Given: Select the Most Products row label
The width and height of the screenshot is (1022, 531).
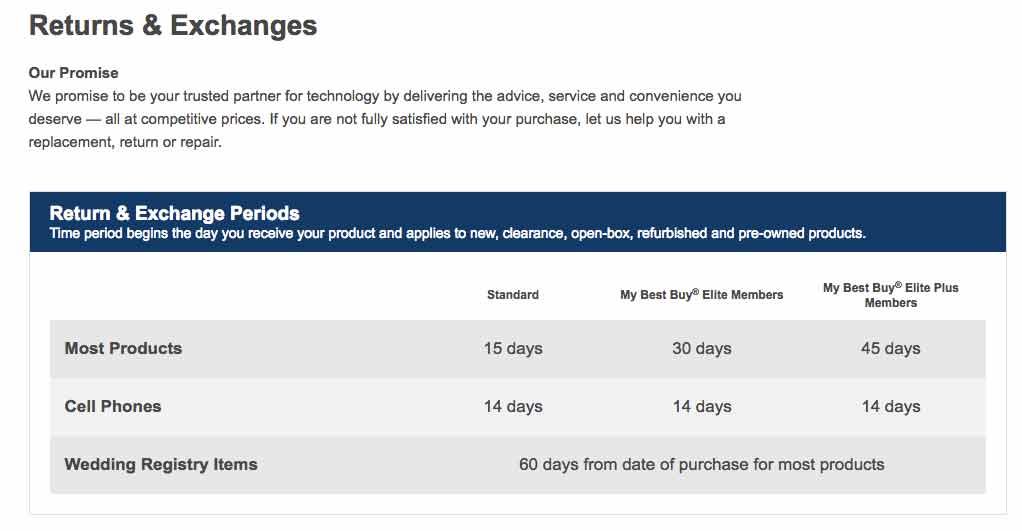Looking at the screenshot, I should tap(123, 348).
